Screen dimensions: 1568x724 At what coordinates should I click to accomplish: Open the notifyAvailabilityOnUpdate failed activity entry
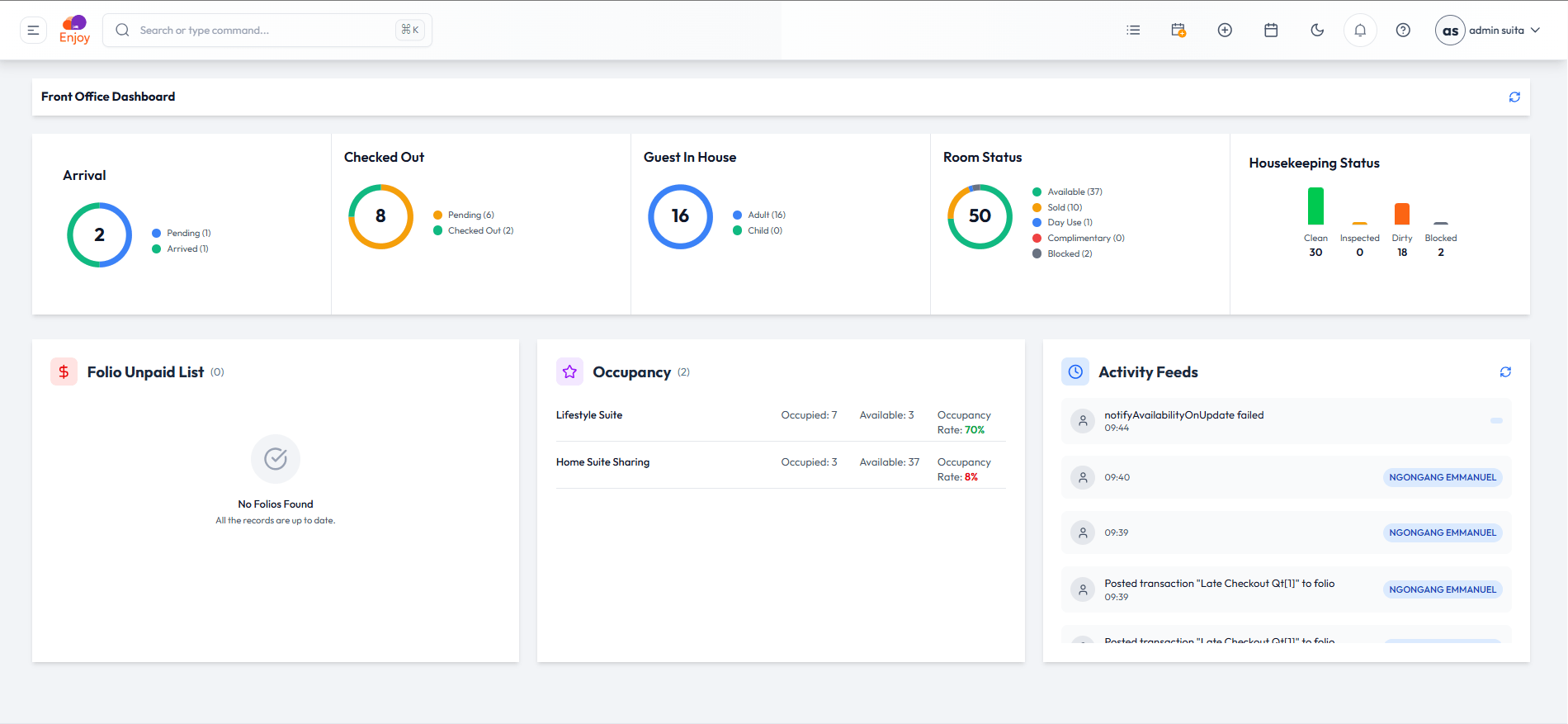[1286, 421]
